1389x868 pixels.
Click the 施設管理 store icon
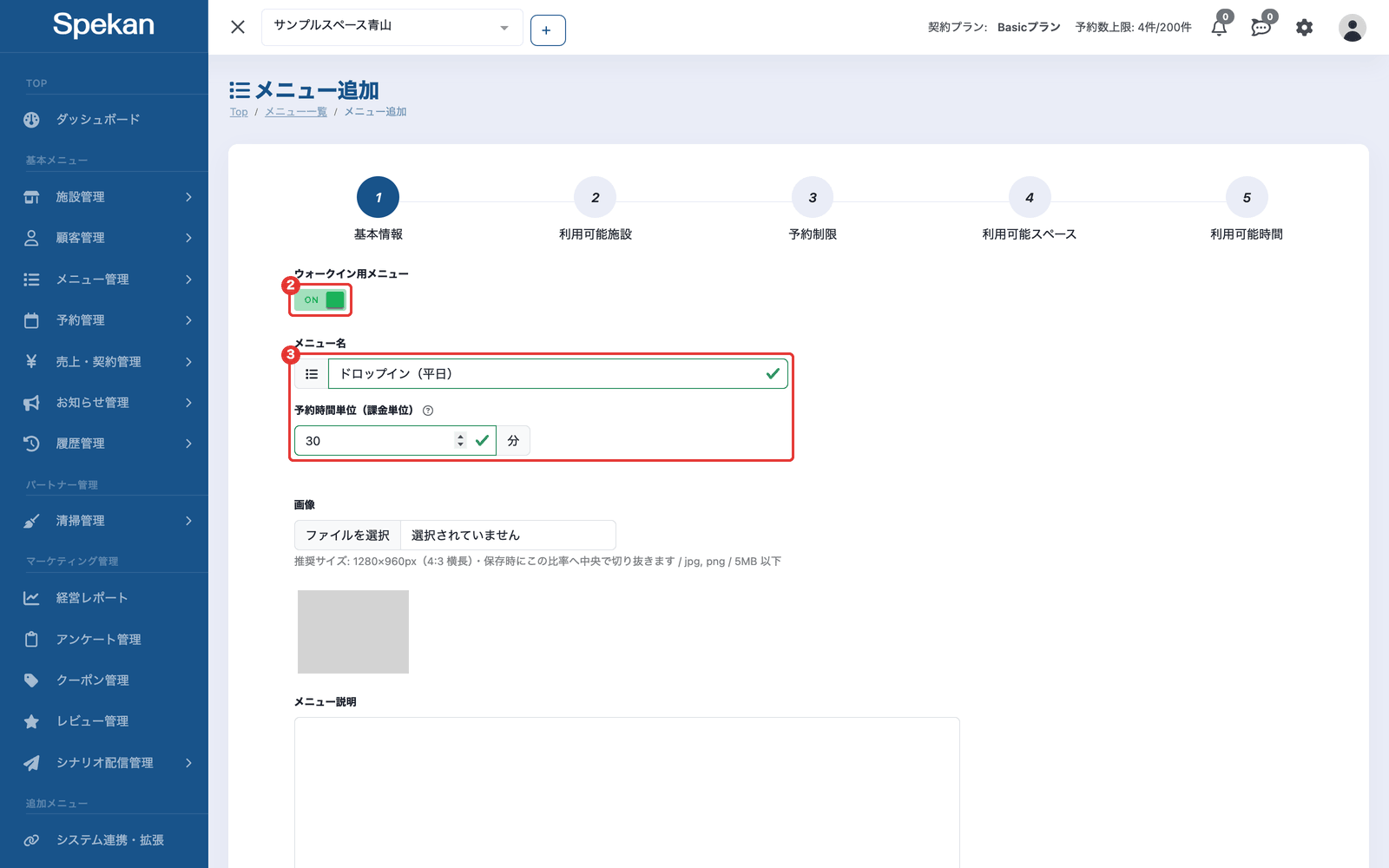coord(31,197)
